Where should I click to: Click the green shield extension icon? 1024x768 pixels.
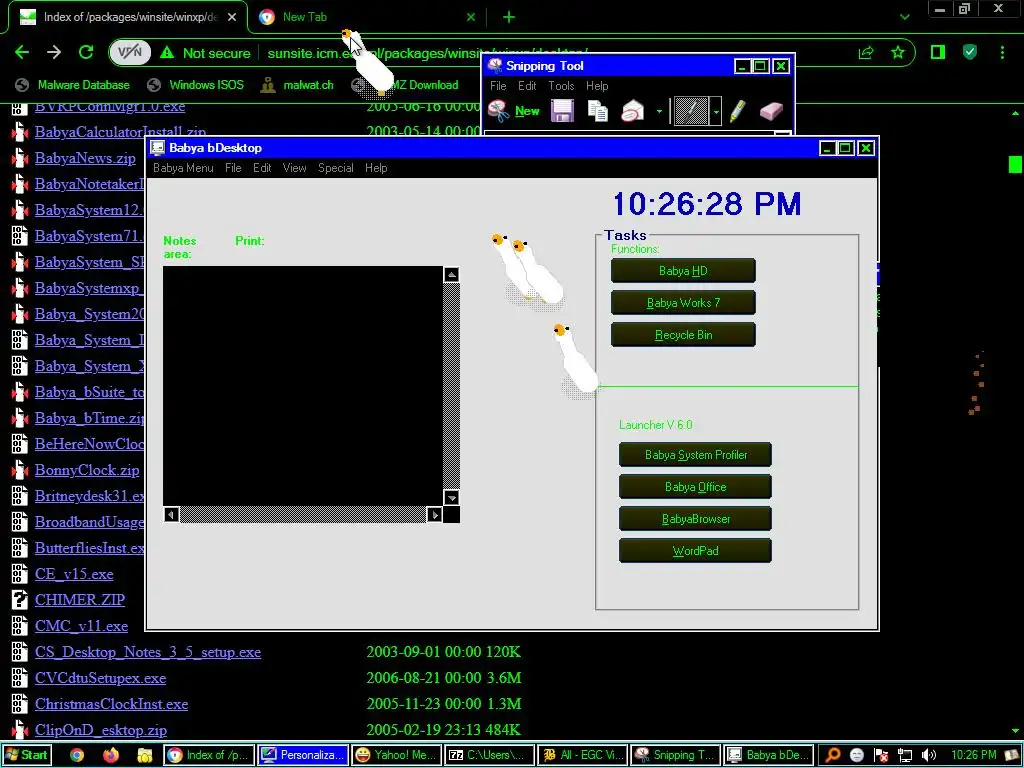(x=970, y=52)
